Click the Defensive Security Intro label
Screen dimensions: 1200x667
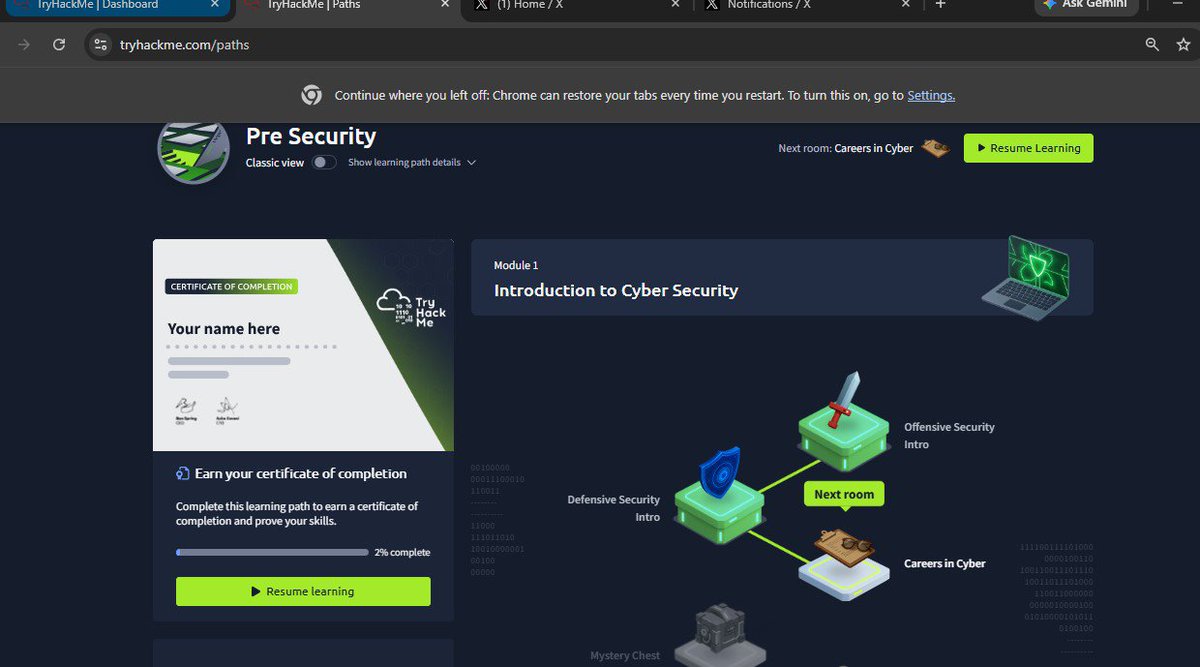[x=613, y=508]
